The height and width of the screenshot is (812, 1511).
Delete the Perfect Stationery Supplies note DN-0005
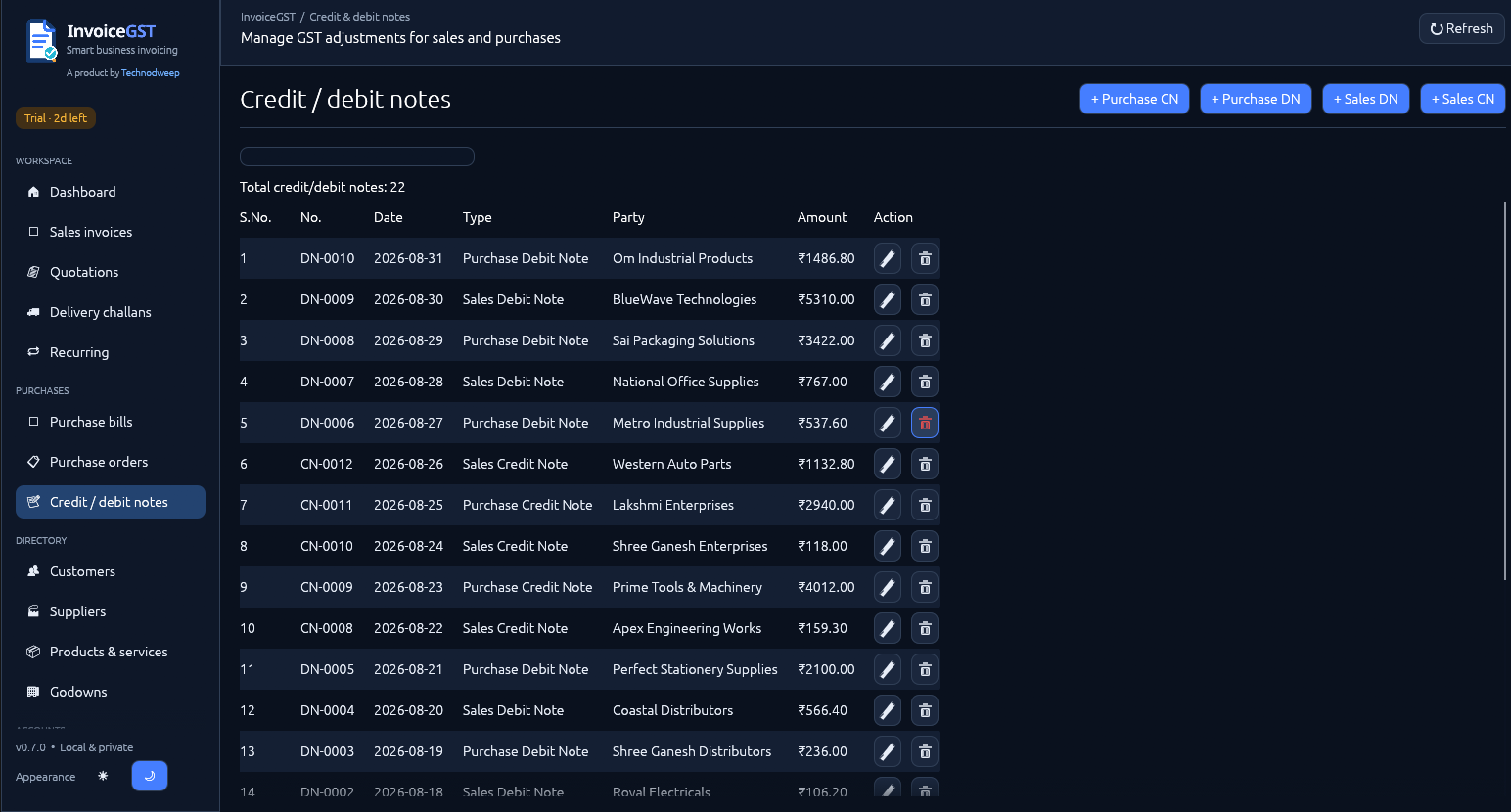click(x=925, y=669)
